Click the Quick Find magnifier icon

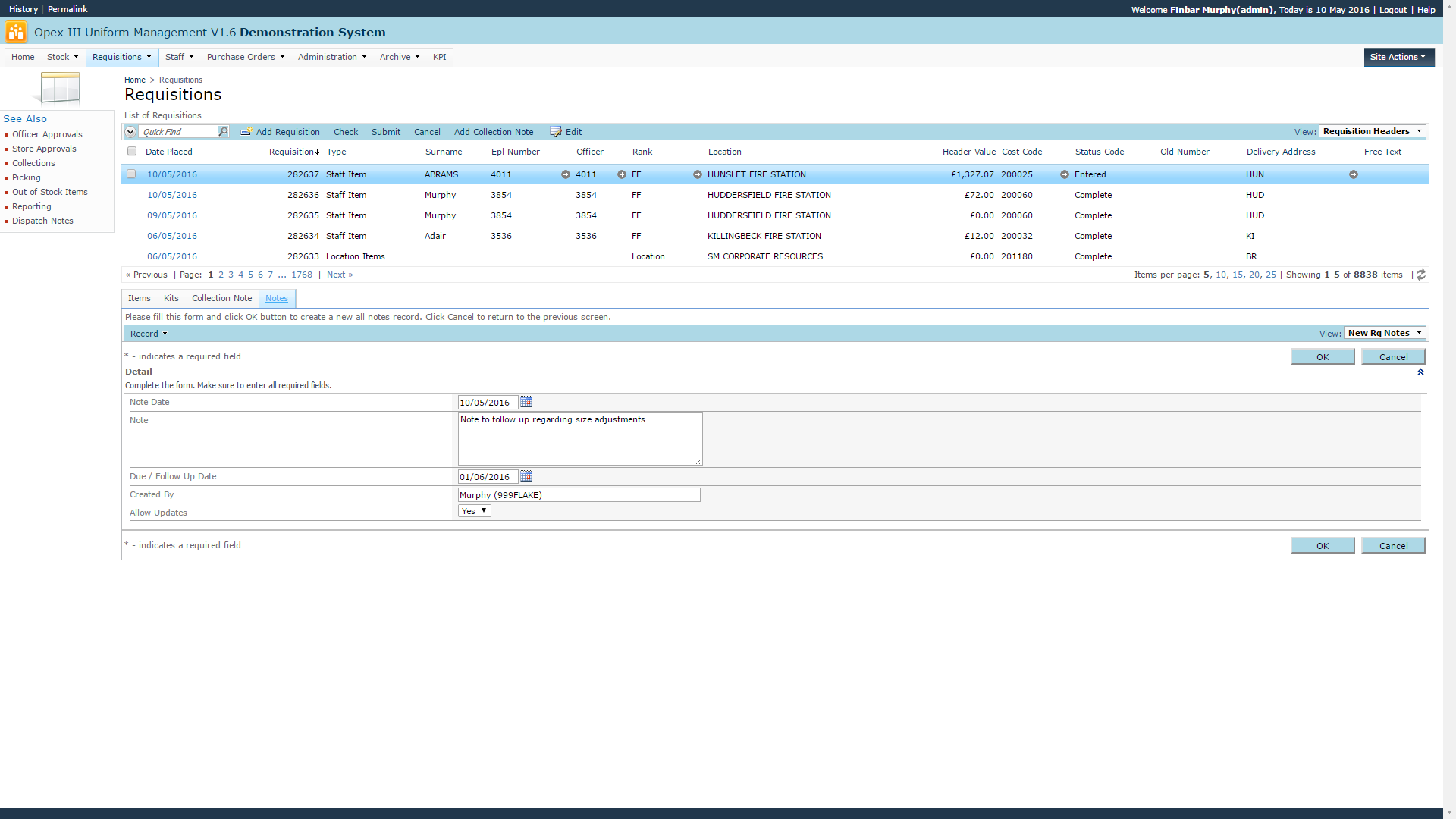tap(223, 131)
